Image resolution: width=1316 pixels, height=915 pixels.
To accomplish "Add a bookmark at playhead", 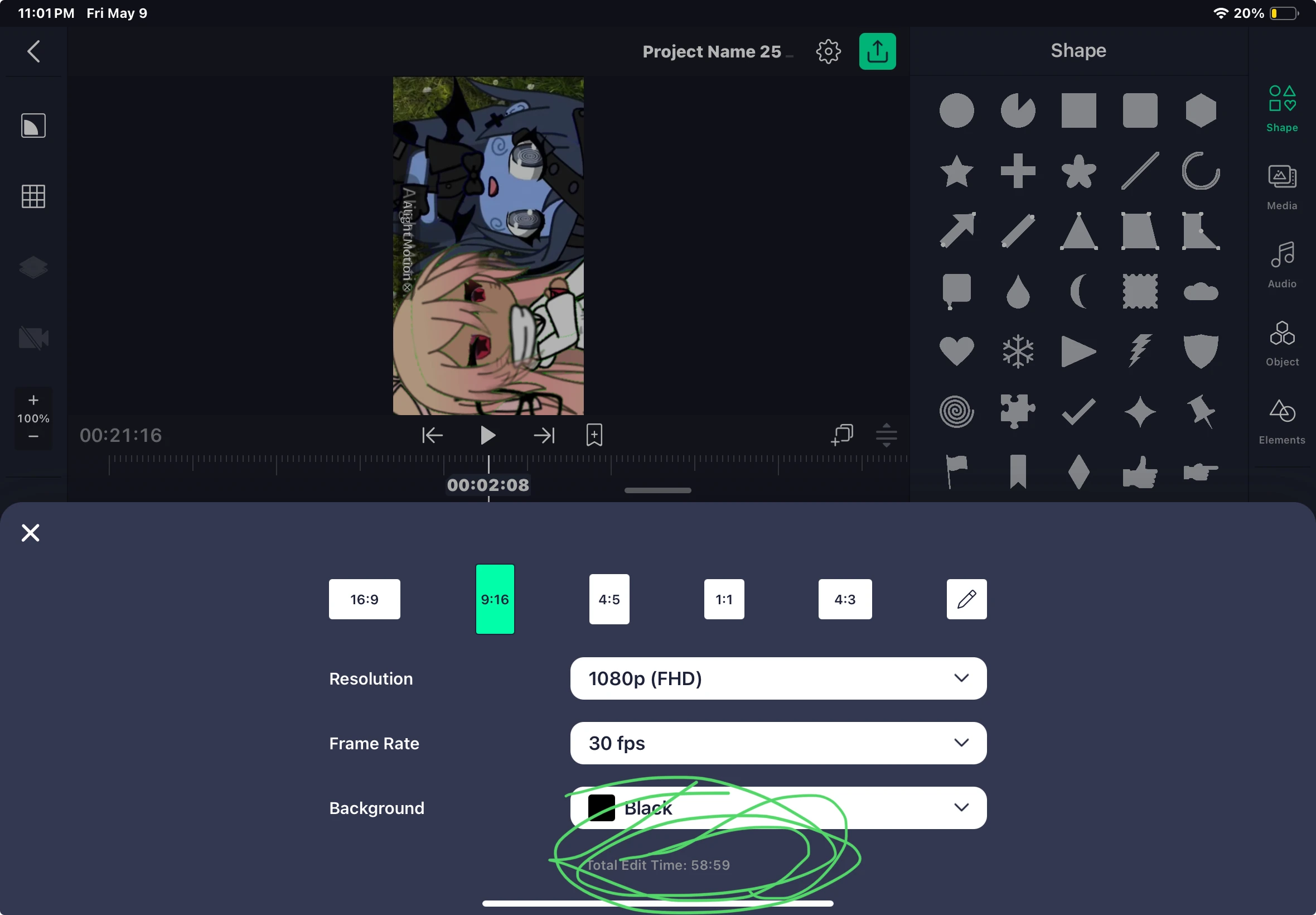I will coord(594,435).
